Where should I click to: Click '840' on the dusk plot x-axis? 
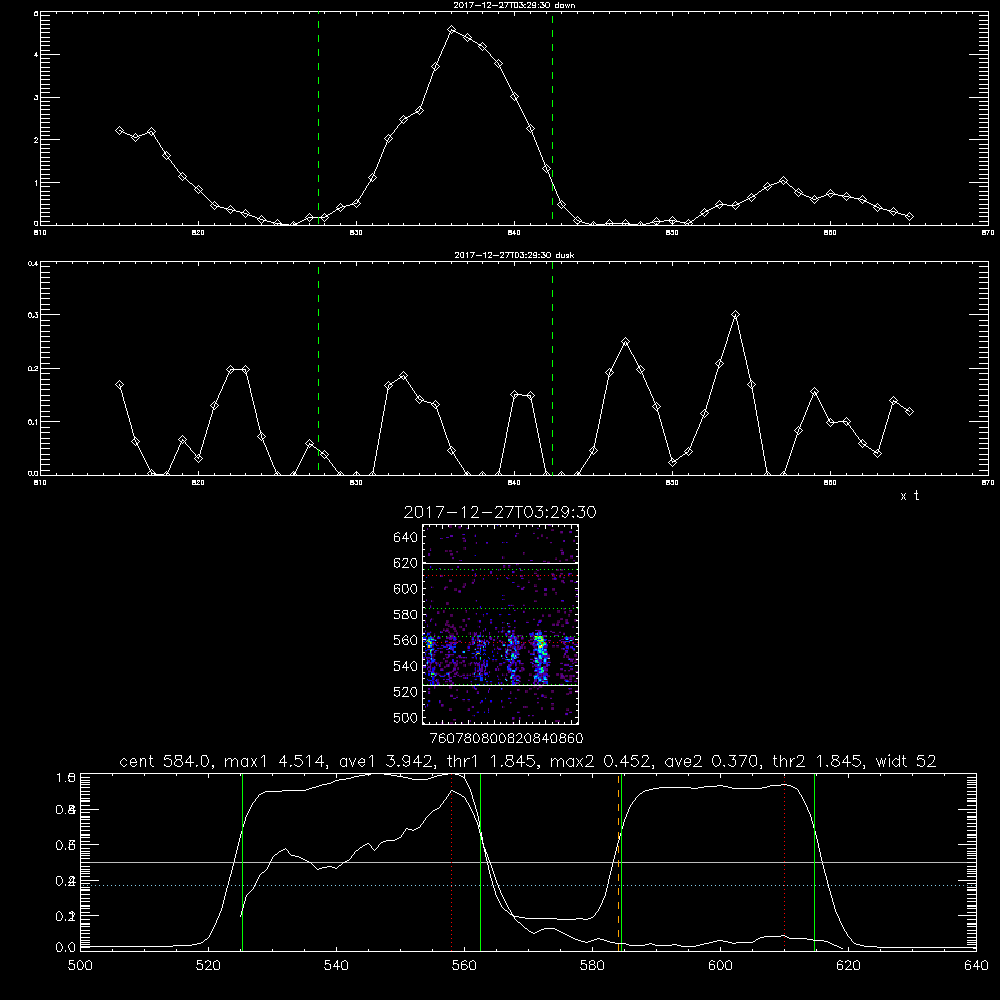tap(514, 483)
